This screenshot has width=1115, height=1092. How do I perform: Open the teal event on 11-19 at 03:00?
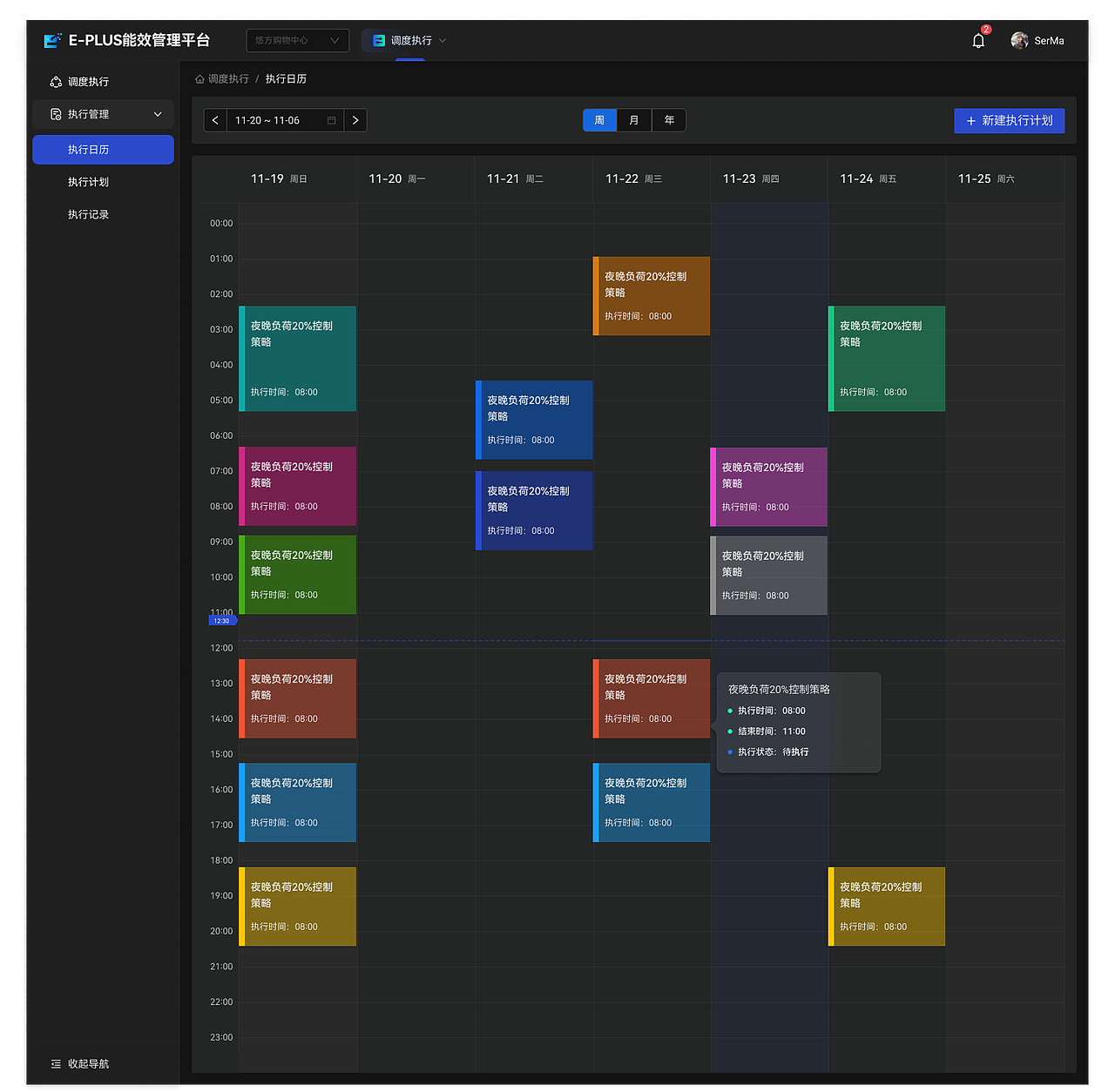[x=298, y=359]
